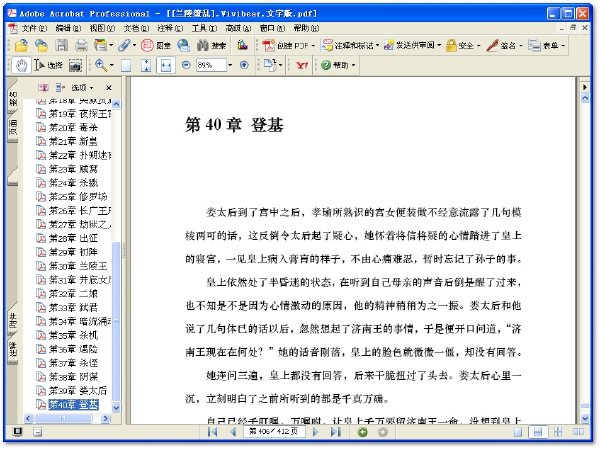Switch to Single Page layout
Viewport: 600px width, 449px height.
[x=518, y=432]
